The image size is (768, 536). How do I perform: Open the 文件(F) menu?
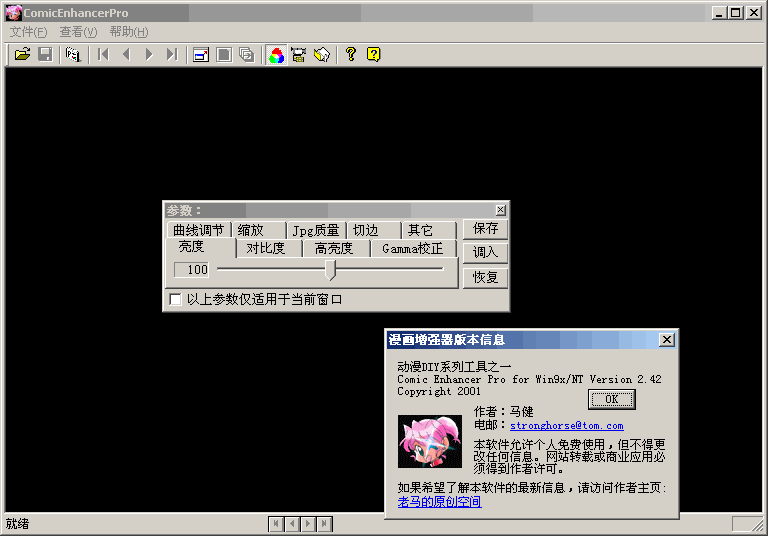(x=28, y=32)
